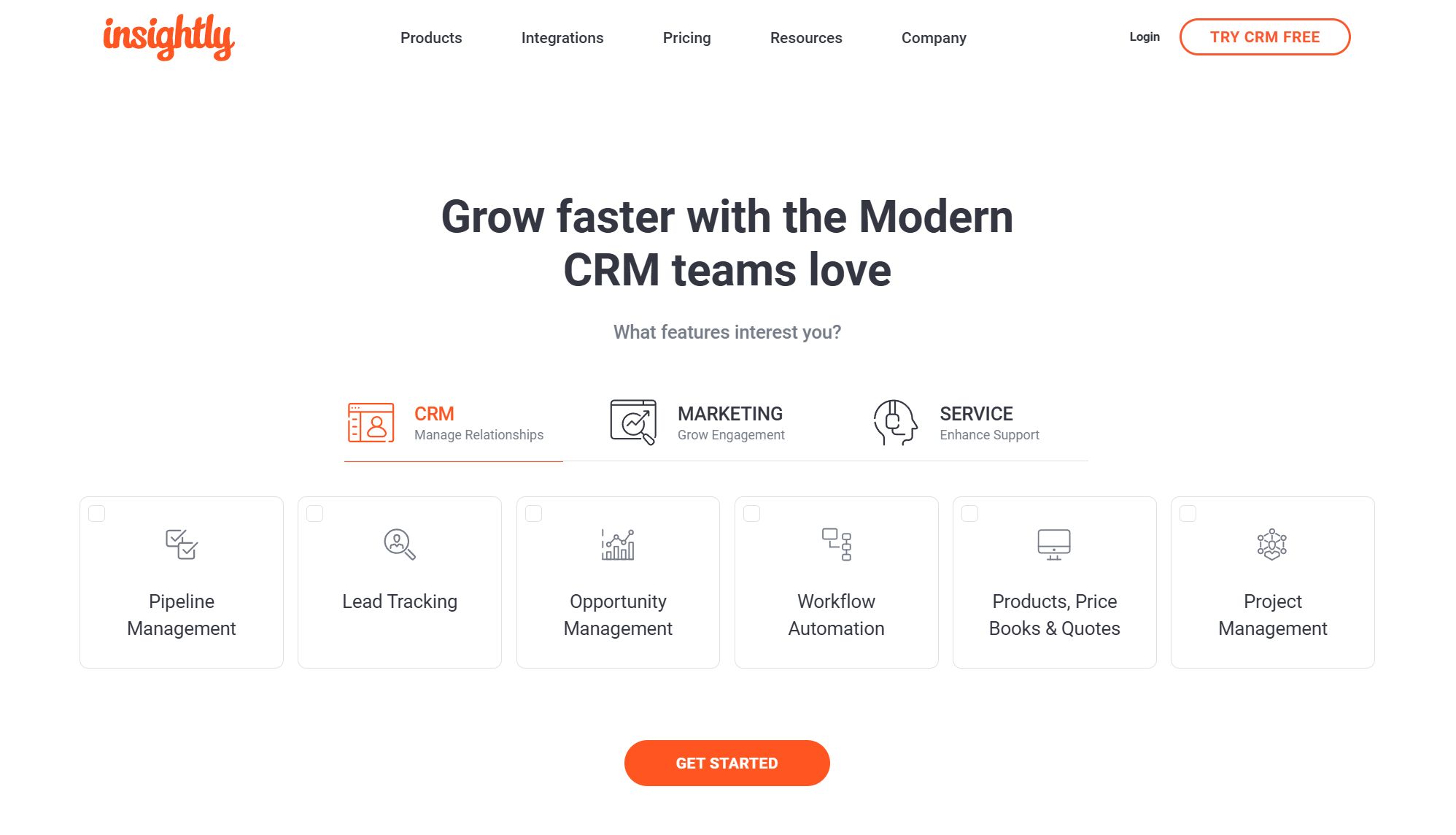Click the Try CRM Free button
This screenshot has width=1456, height=835.
pyautogui.click(x=1264, y=37)
